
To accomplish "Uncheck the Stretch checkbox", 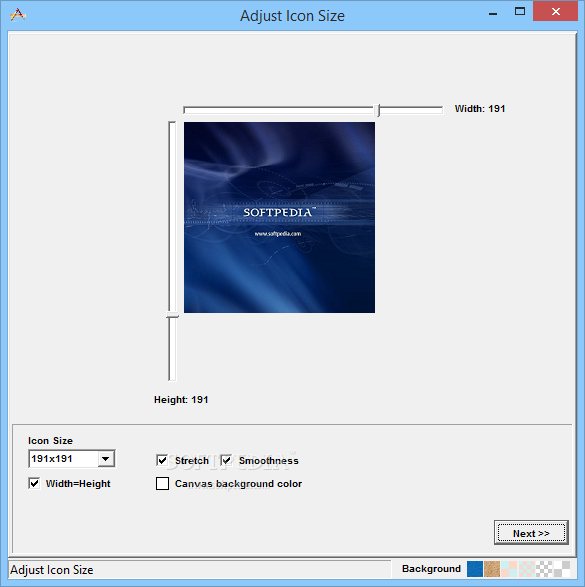I will tap(162, 460).
